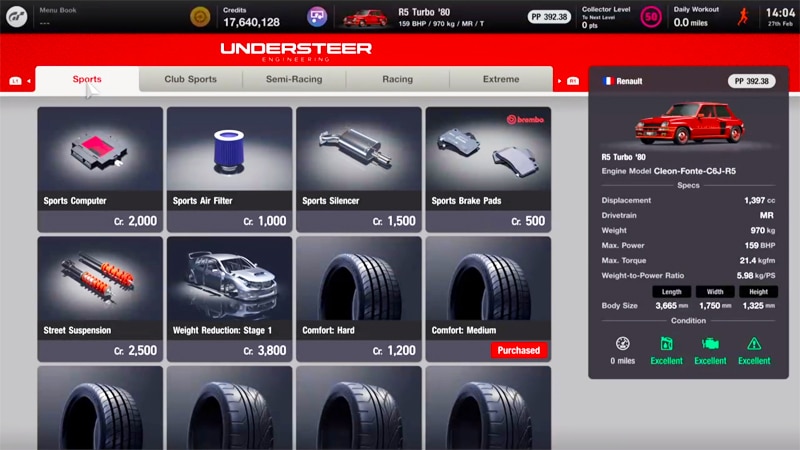
Task: Select the Extreme parts tab
Action: coord(501,79)
